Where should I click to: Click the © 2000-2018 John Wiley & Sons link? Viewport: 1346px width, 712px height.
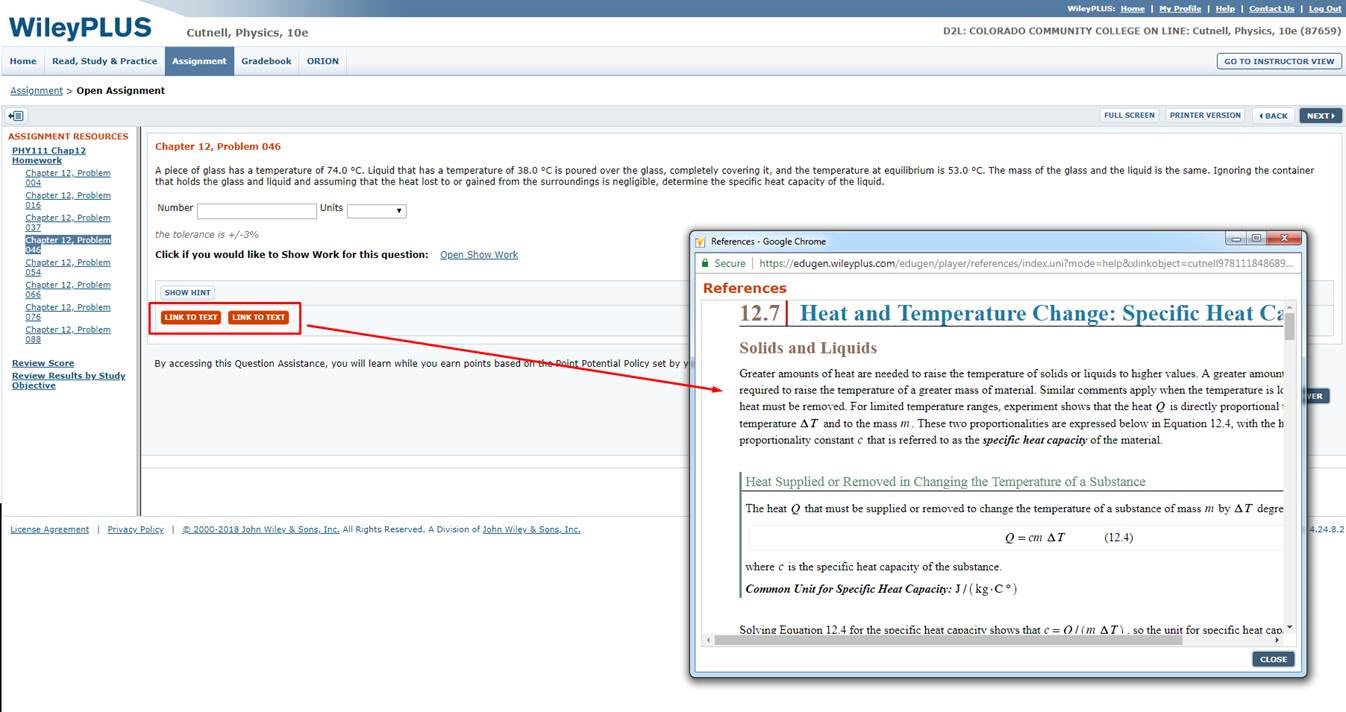tap(261, 530)
